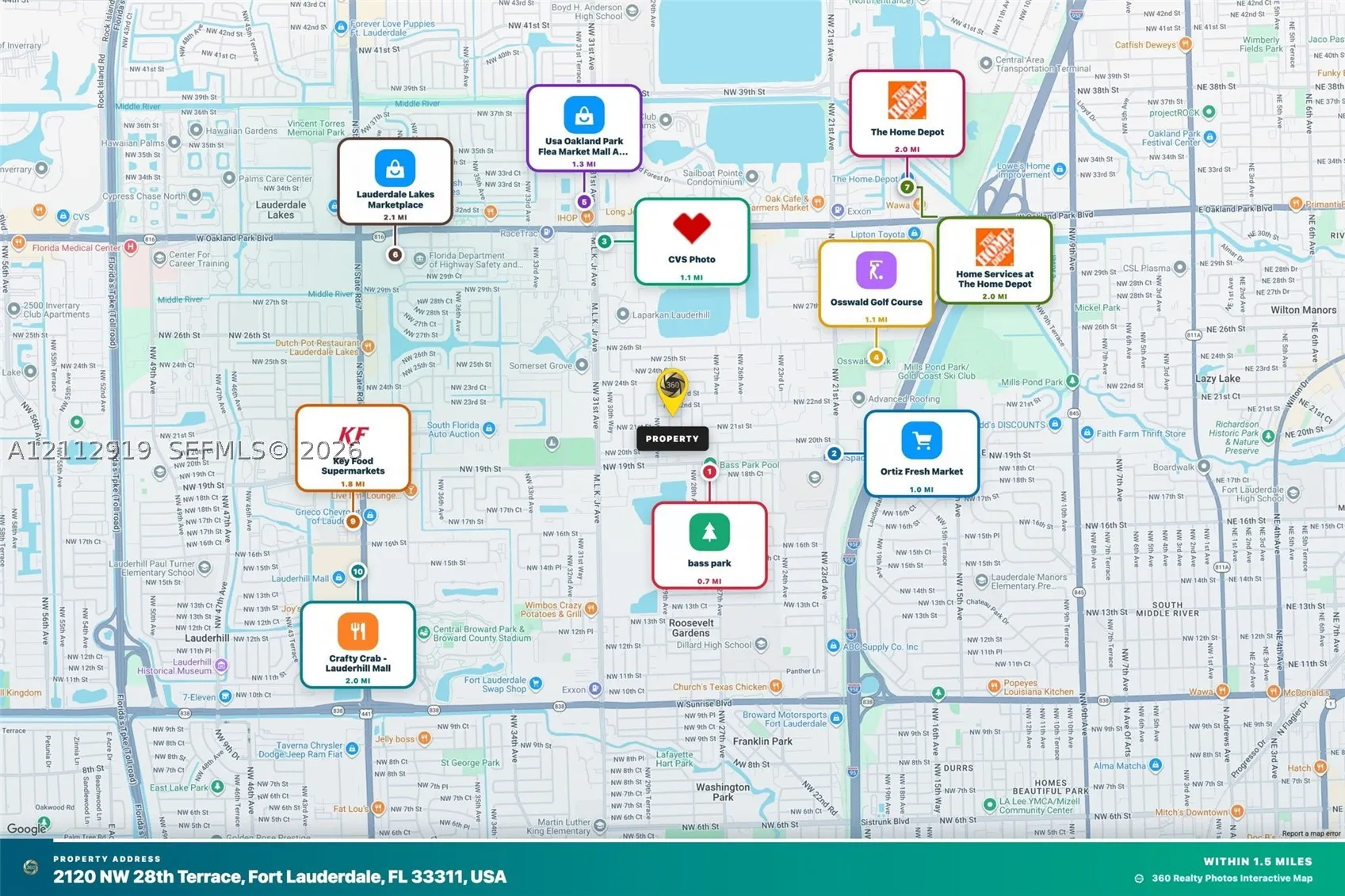
Task: Click the WITHIN 1.5 MILES label
Action: click(x=1258, y=861)
